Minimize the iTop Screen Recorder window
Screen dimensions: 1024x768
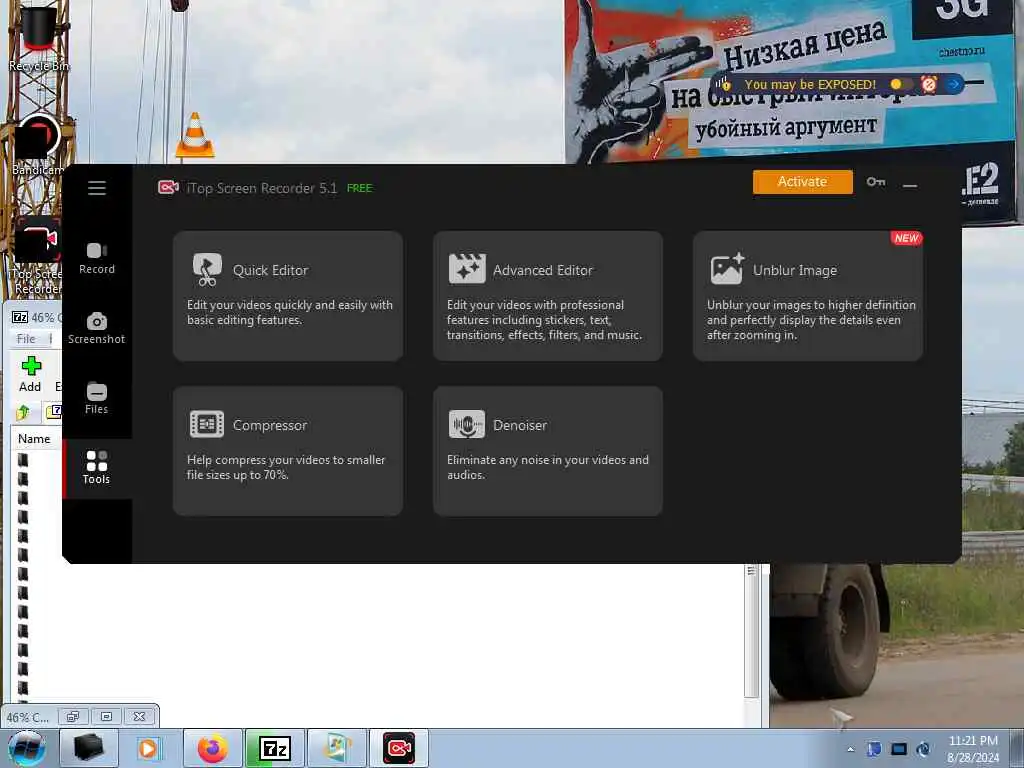click(x=910, y=185)
